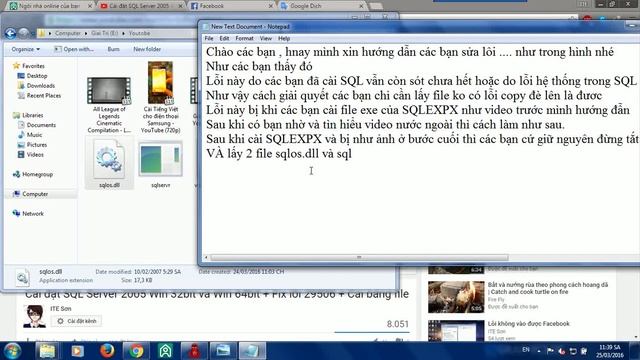
Task: Select Network in navigation pane
Action: point(28,213)
